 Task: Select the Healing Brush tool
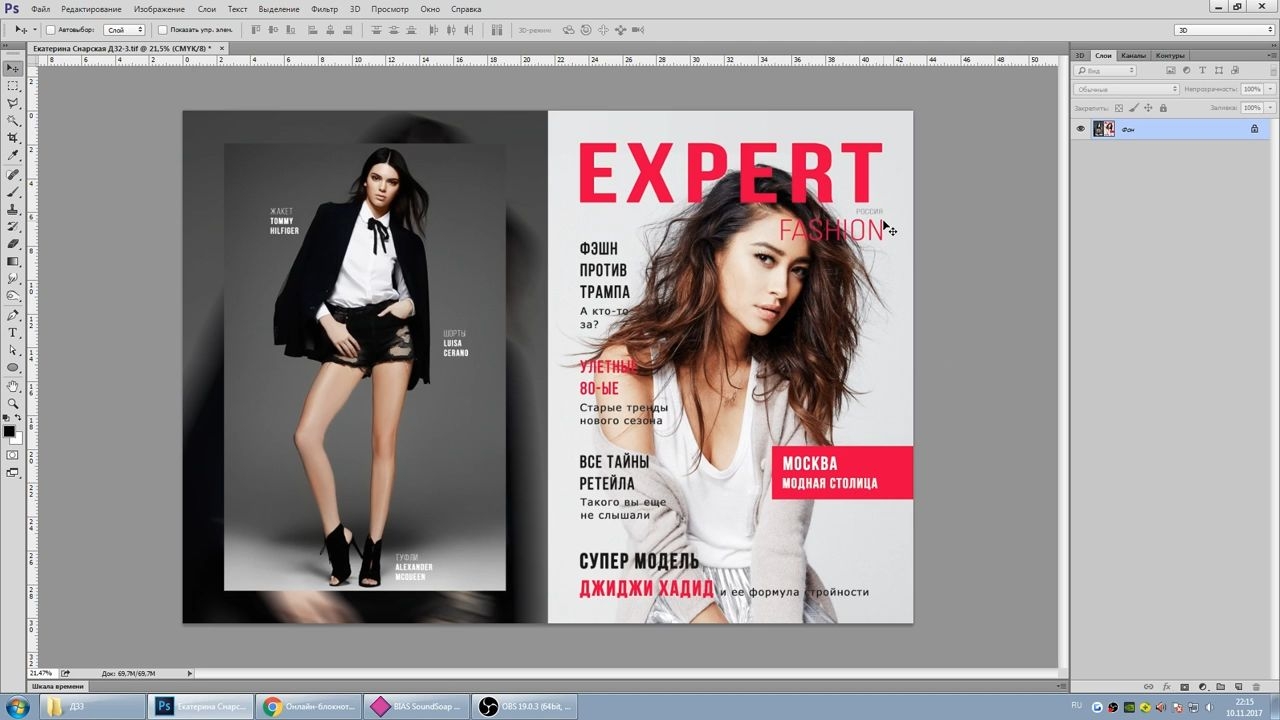[13, 174]
